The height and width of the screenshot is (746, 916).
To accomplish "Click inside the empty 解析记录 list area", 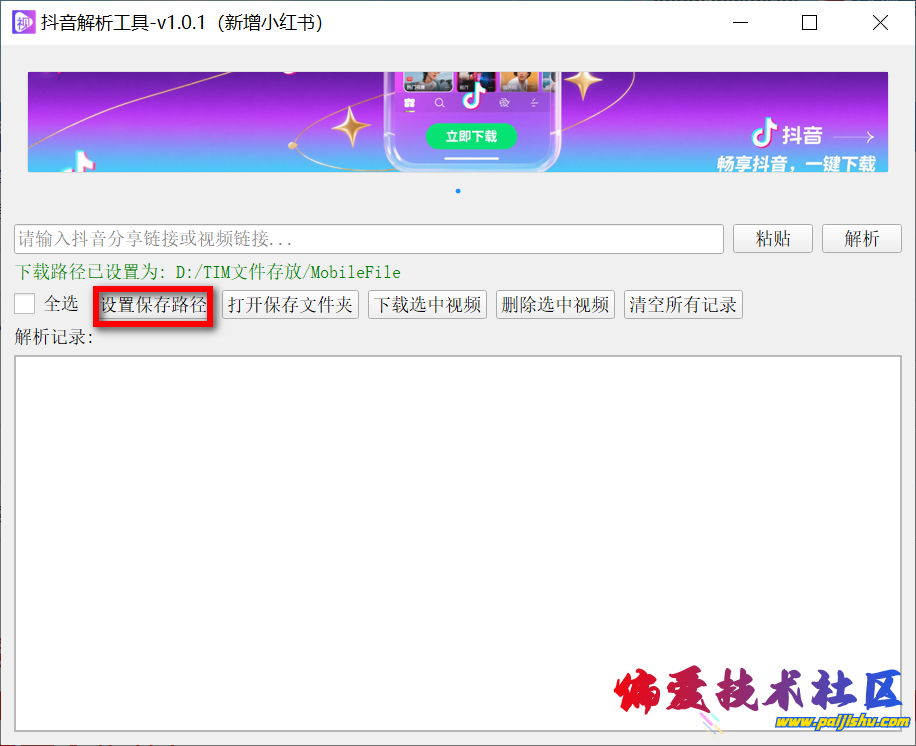I will (457, 540).
